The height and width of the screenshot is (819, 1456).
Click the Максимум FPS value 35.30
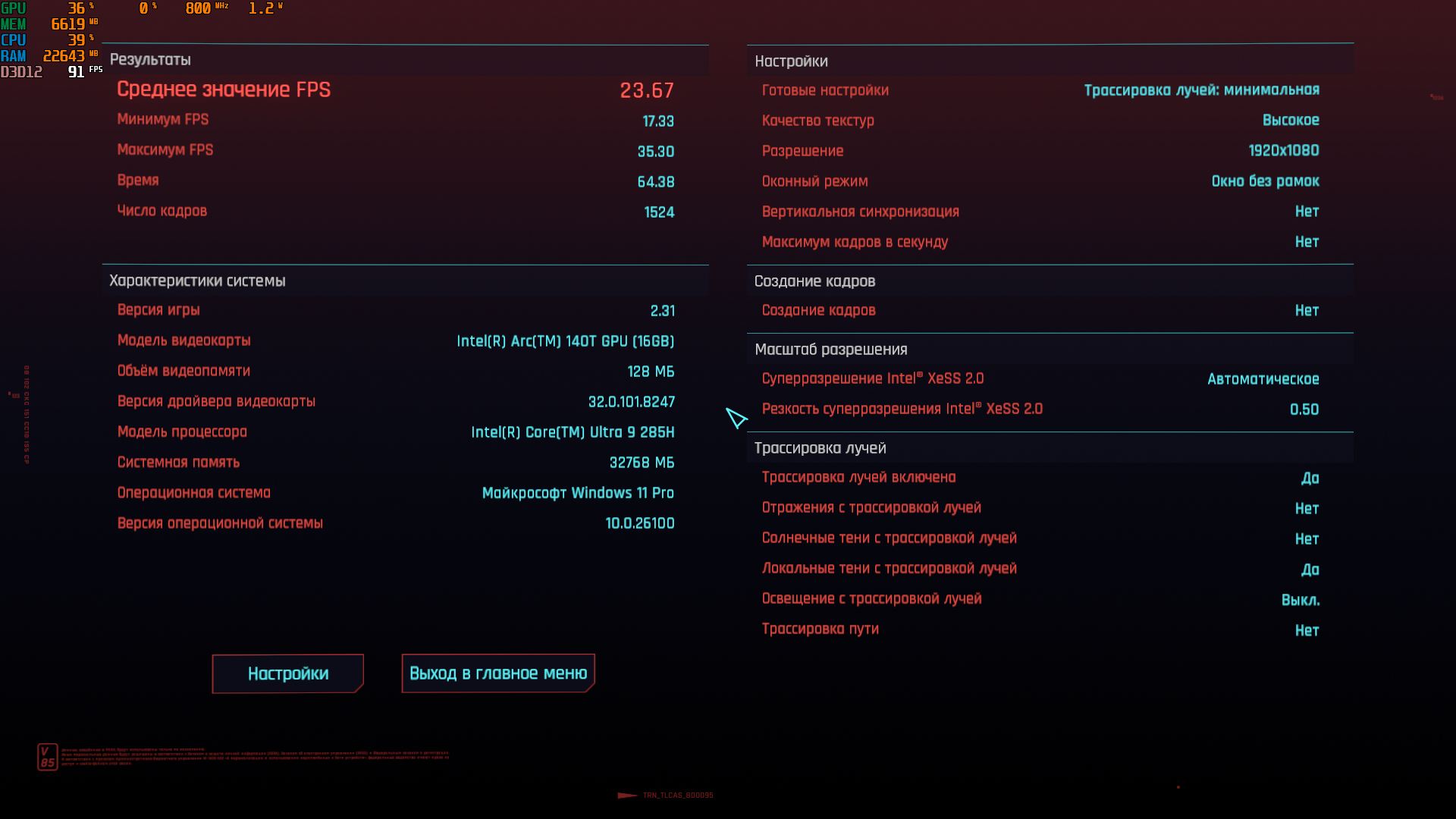point(656,152)
